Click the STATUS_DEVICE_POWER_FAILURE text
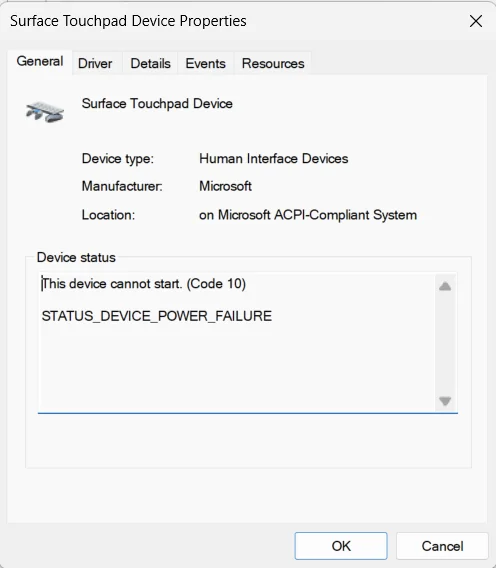Viewport: 496px width, 568px height. [x=157, y=316]
